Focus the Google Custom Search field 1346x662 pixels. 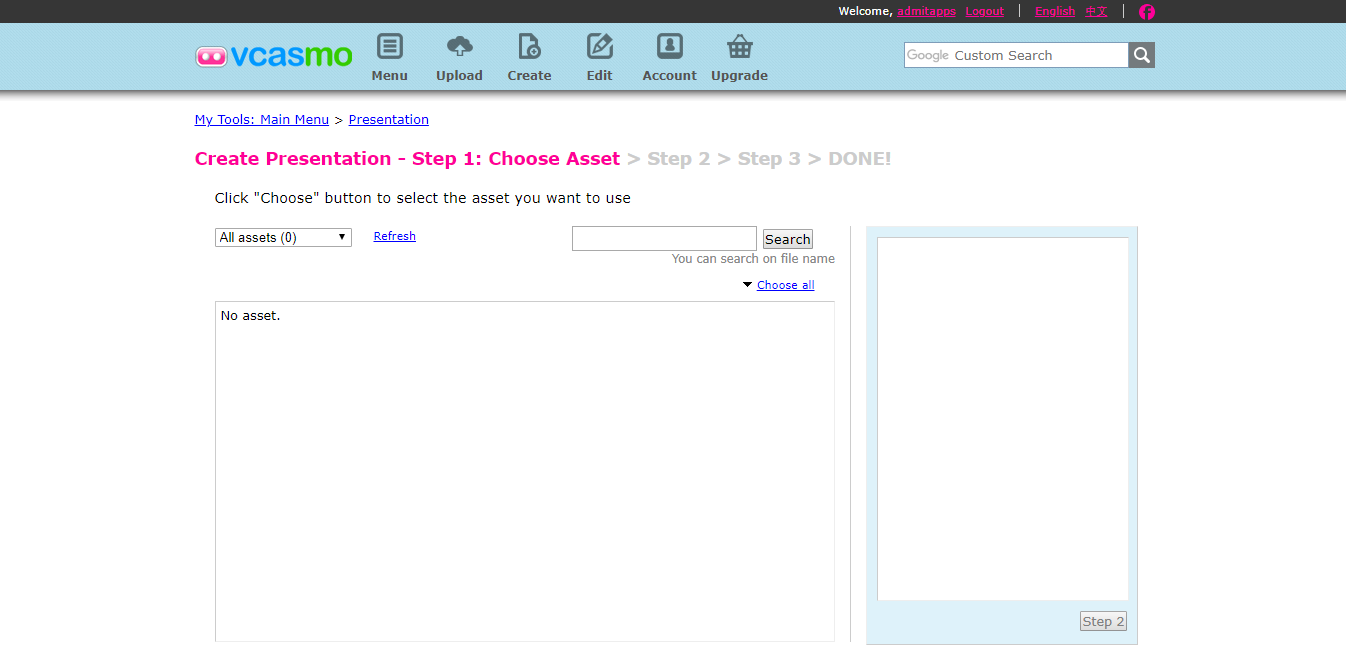pos(1016,55)
